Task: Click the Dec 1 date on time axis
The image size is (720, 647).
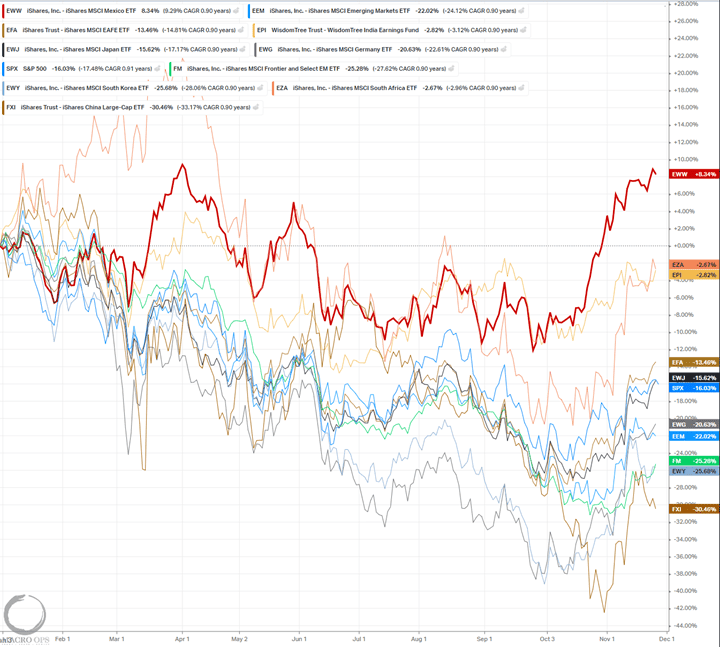Action: coord(667,639)
